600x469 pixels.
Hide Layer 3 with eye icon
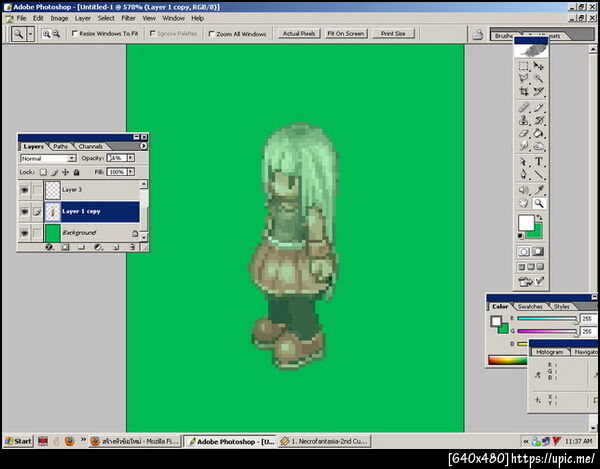click(24, 190)
